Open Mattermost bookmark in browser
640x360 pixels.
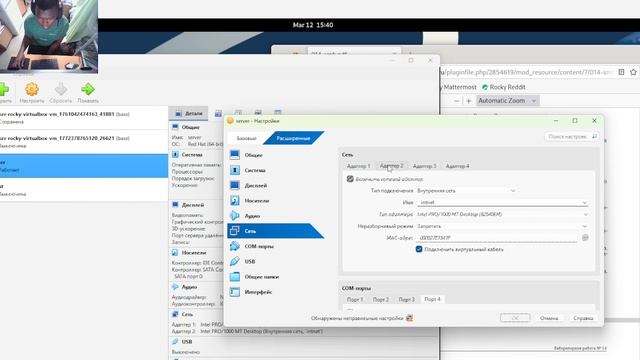click(x=459, y=87)
